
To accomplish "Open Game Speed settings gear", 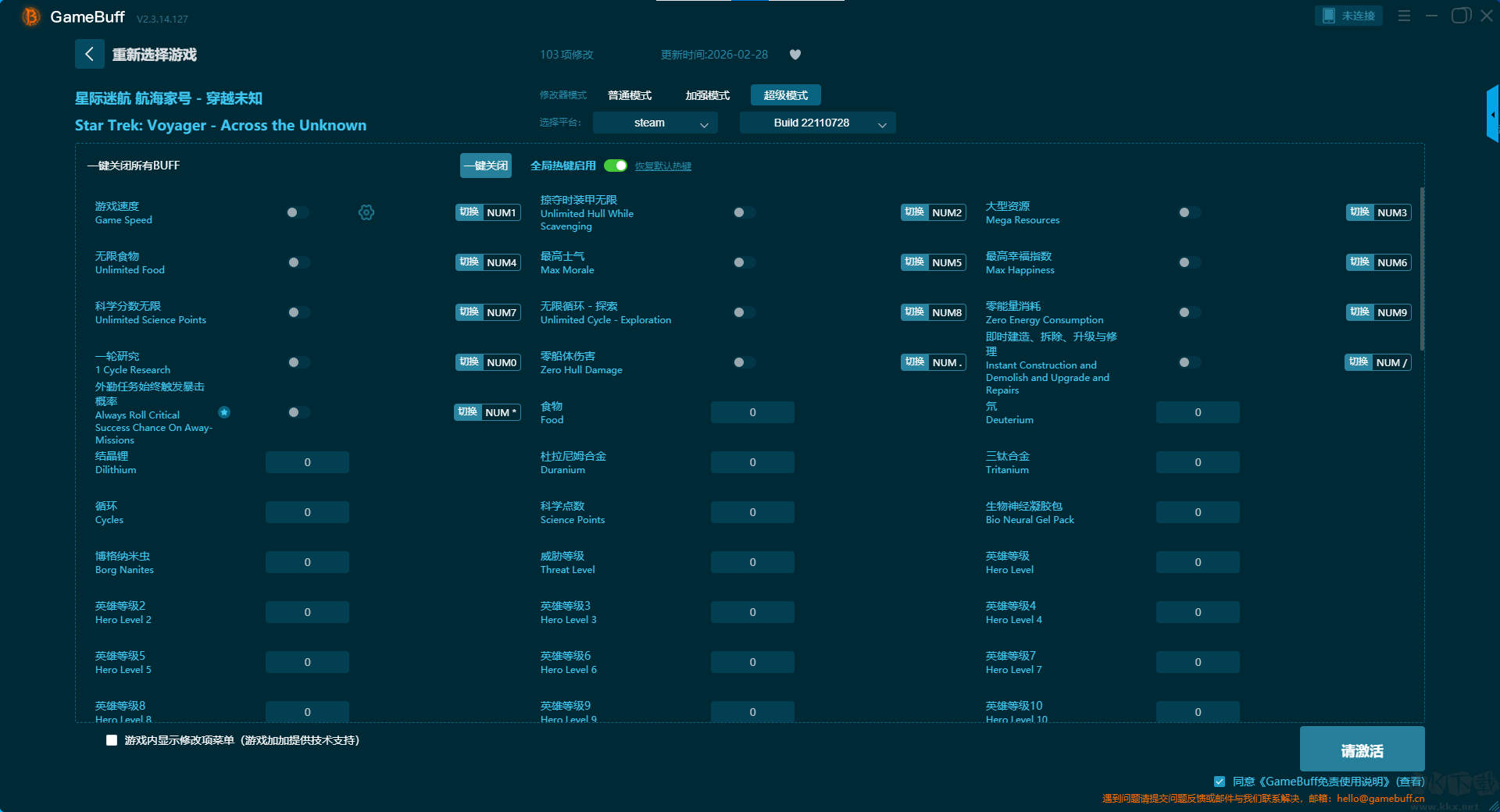I will (366, 212).
